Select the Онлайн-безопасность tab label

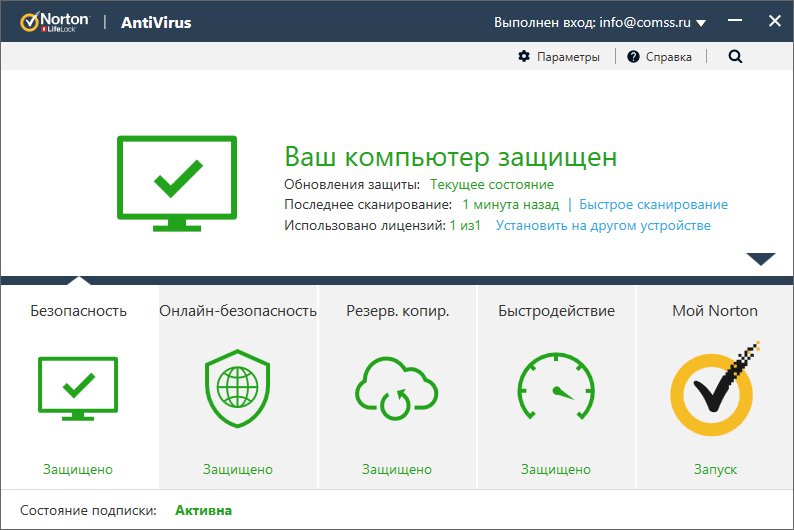237,311
